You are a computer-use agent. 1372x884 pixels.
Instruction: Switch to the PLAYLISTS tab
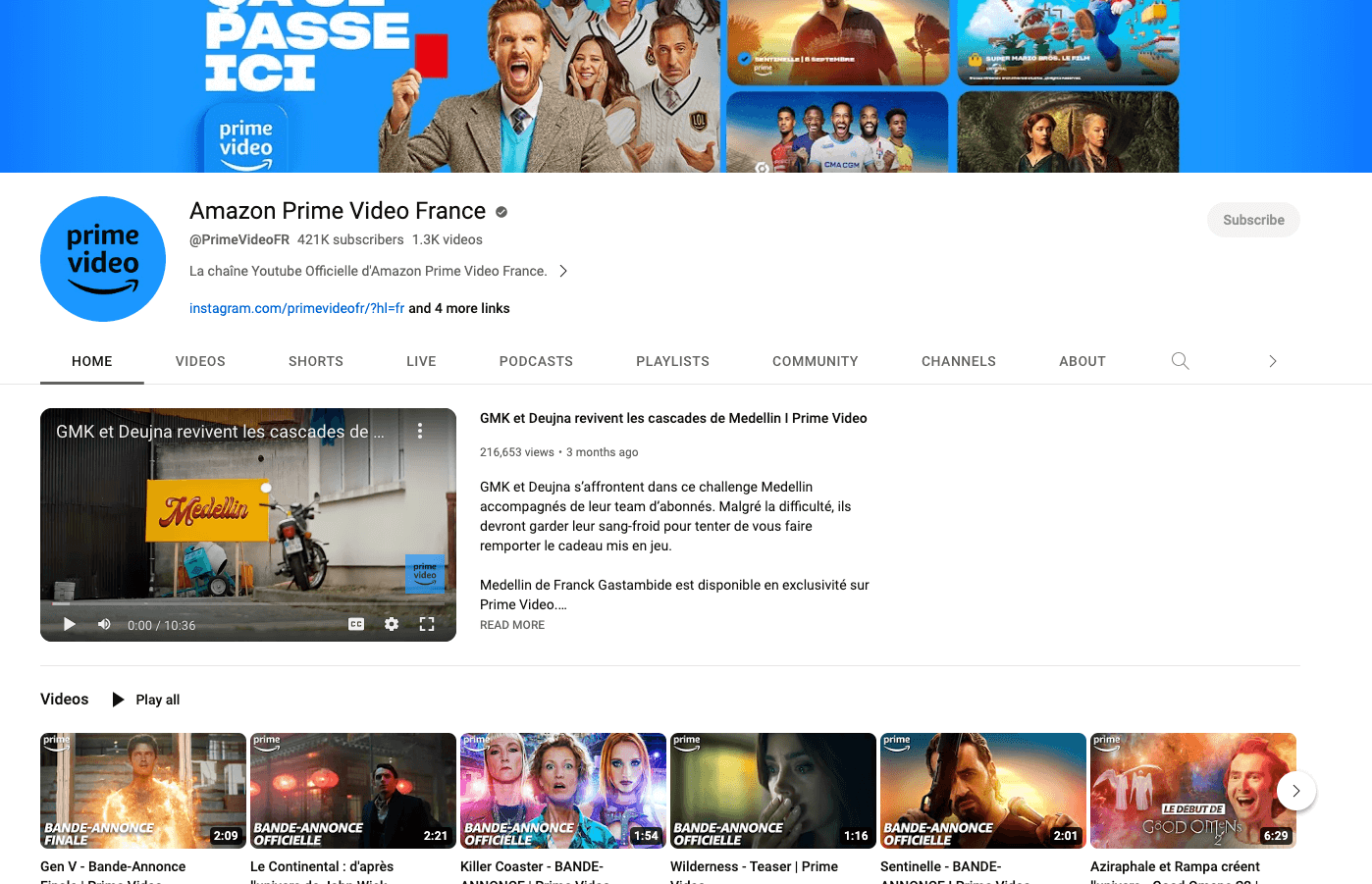click(672, 361)
